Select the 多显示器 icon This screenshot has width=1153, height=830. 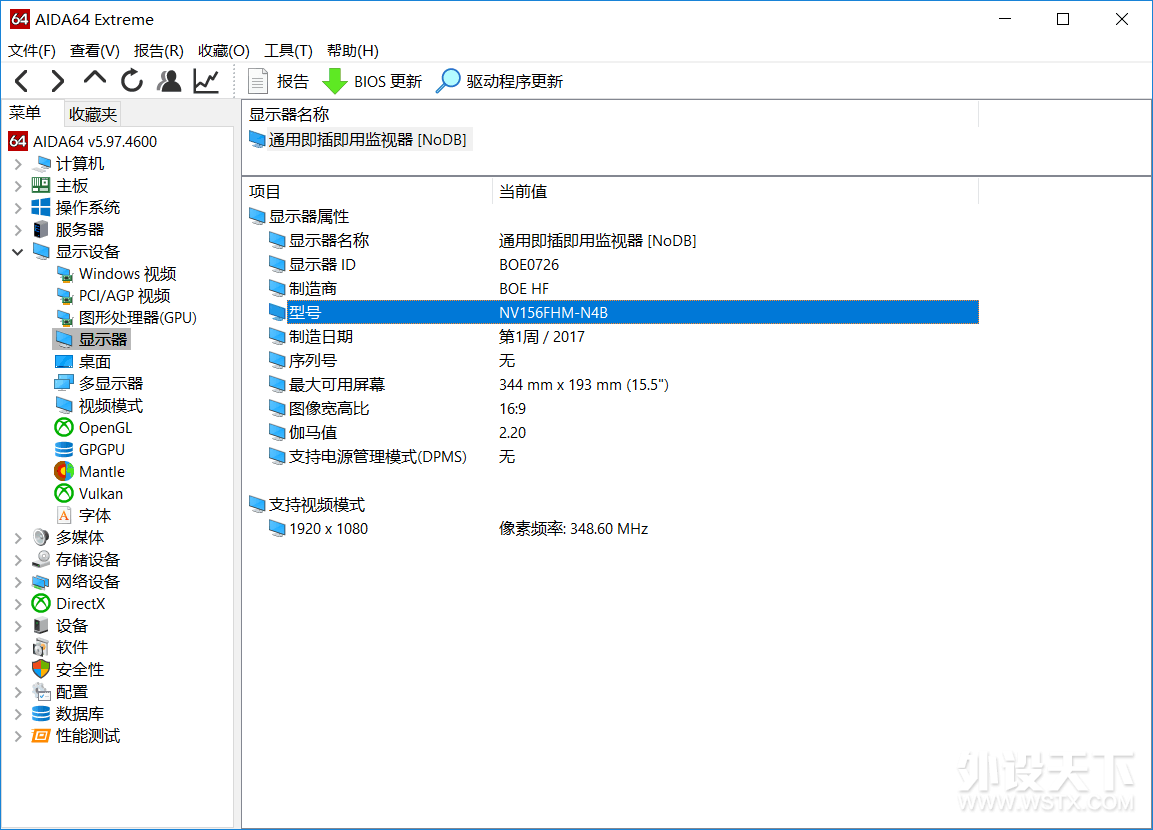coord(65,384)
